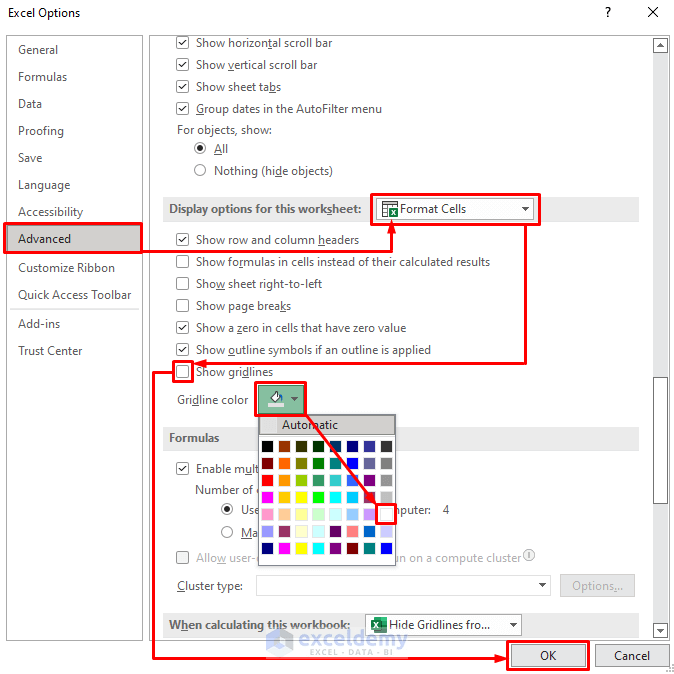Image resolution: width=674 pixels, height=674 pixels.
Task: Close the Excel Options dialog
Action: coord(653,12)
